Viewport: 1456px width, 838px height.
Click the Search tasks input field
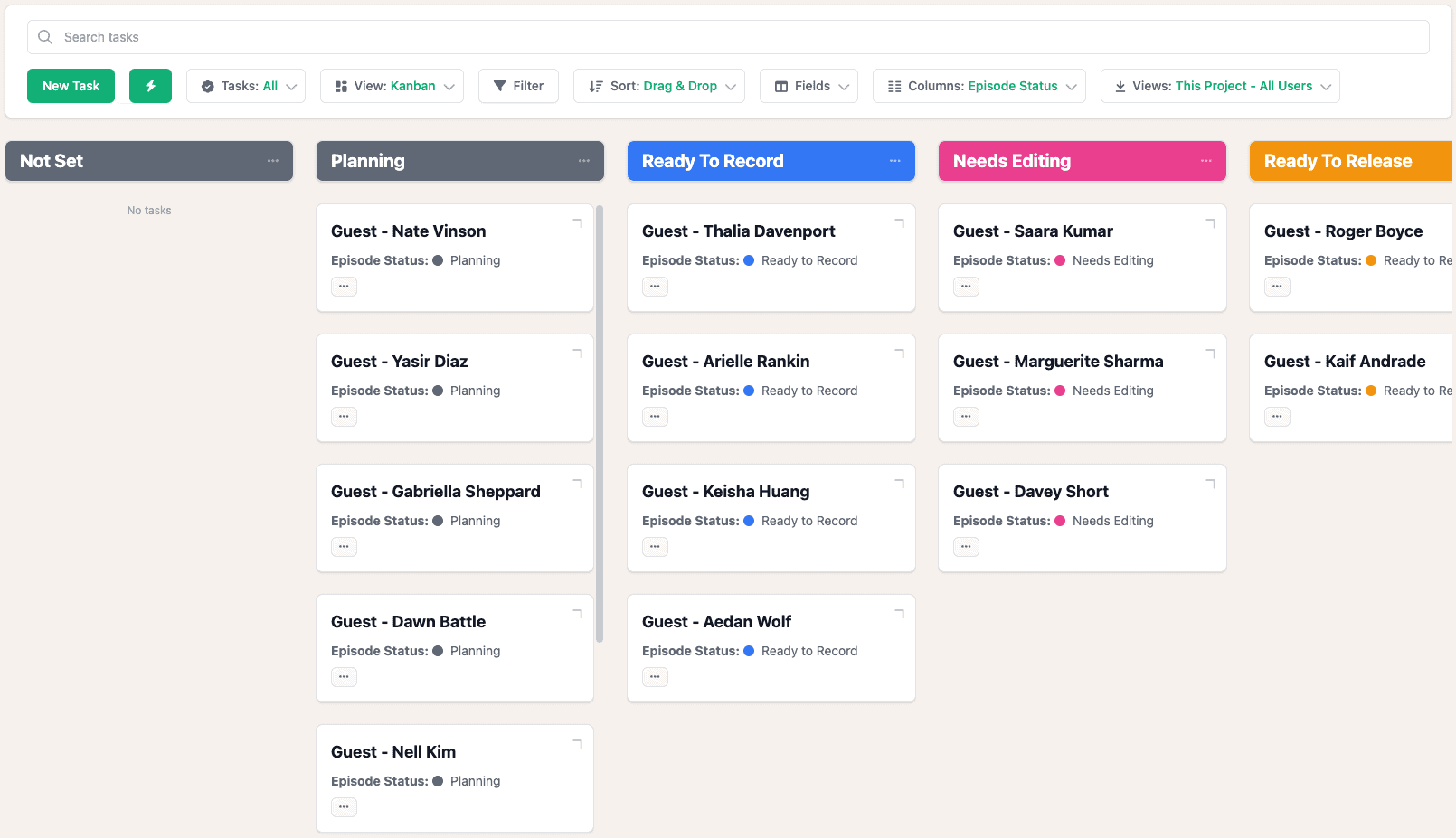(x=728, y=37)
